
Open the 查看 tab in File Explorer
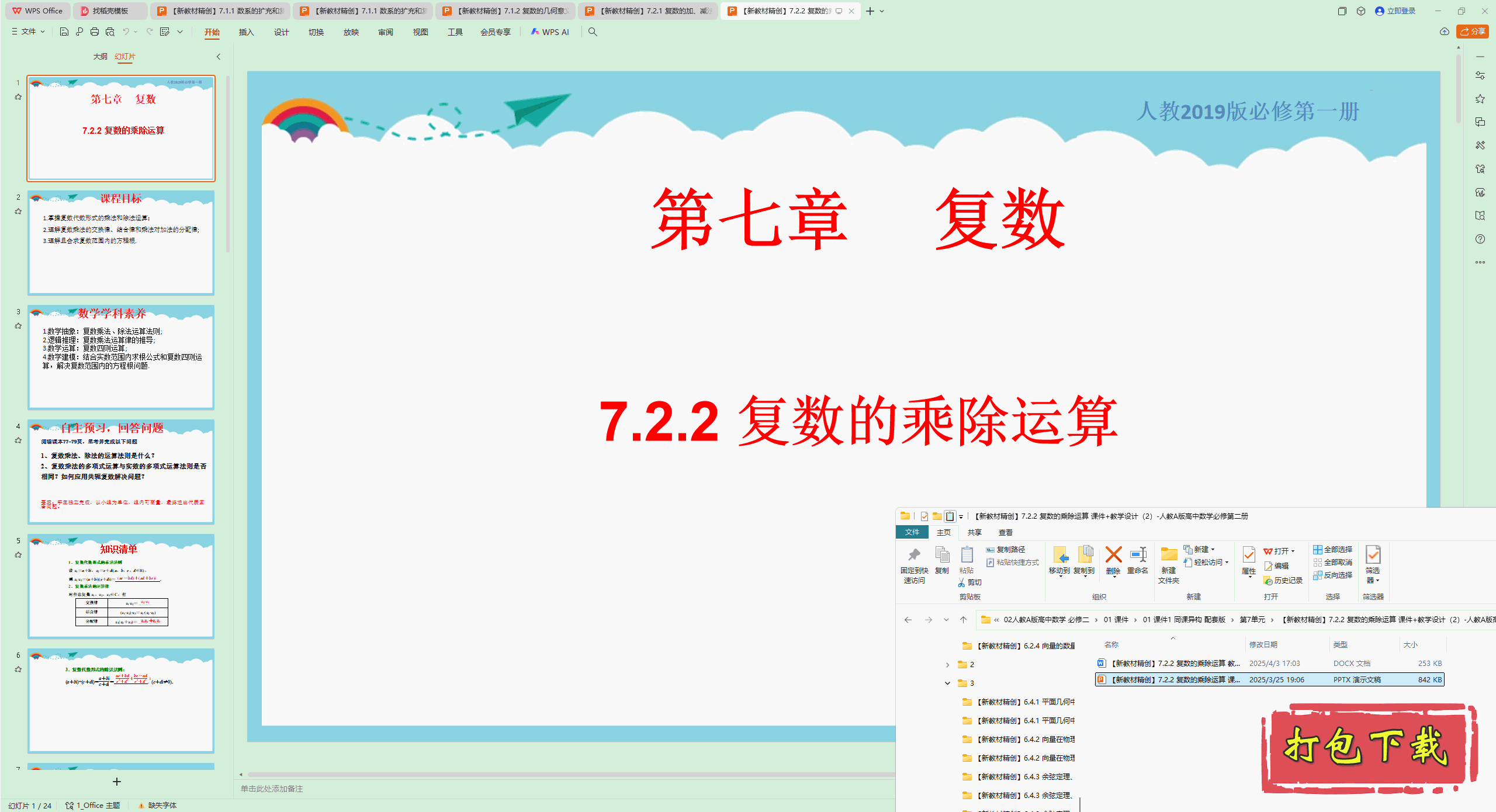pos(1005,532)
